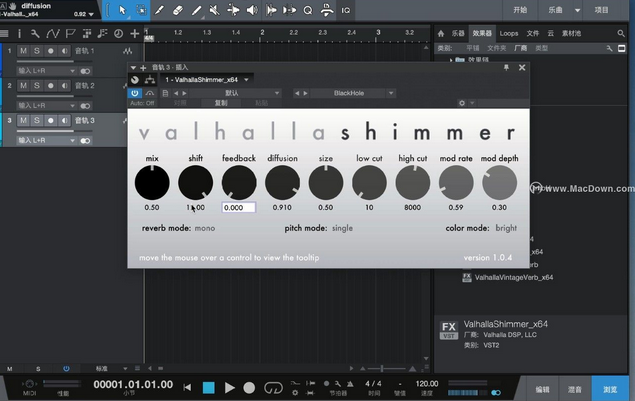
Task: Open the 开始 start page button
Action: [x=520, y=10]
